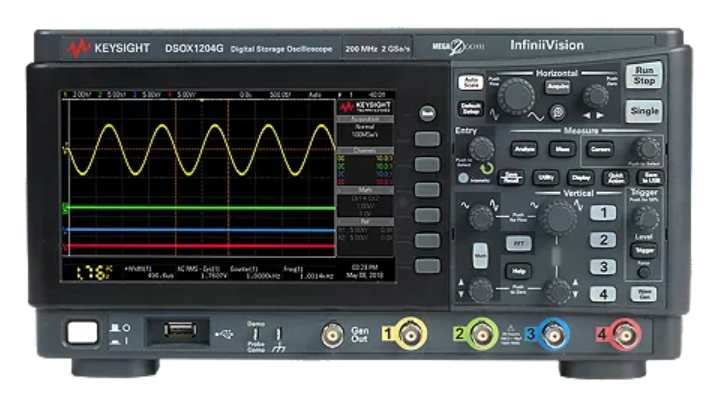This screenshot has width=720, height=408.
Task: Click the DSOX1204G model label
Action: 194,48
